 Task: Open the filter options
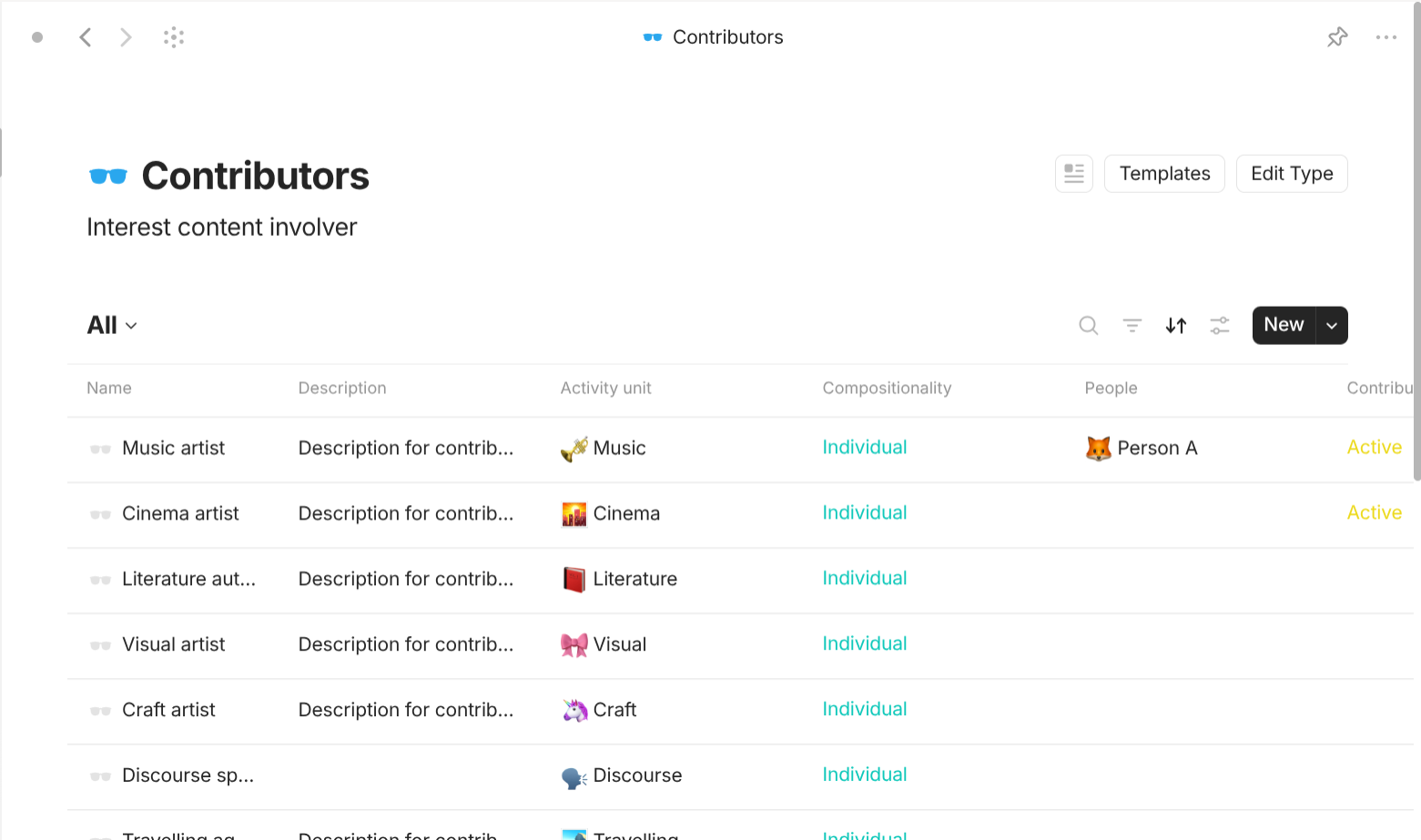(1132, 325)
